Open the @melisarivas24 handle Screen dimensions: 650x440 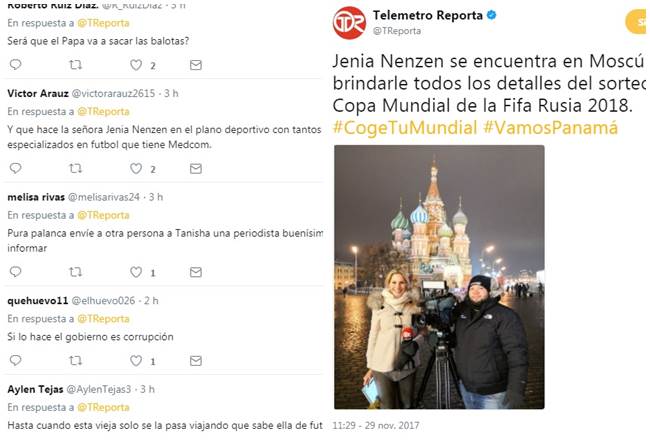(x=104, y=197)
